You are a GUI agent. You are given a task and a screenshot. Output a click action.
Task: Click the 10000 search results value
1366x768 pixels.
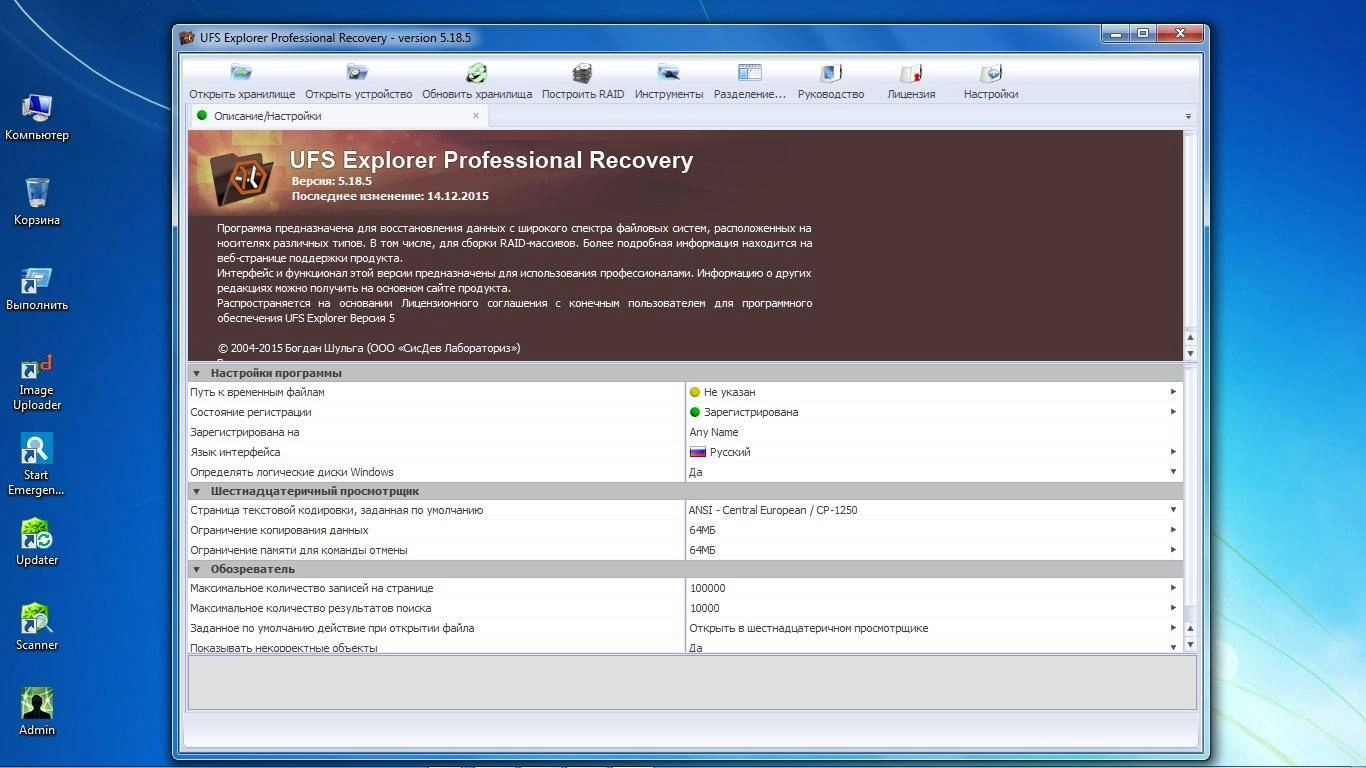pyautogui.click(x=705, y=608)
